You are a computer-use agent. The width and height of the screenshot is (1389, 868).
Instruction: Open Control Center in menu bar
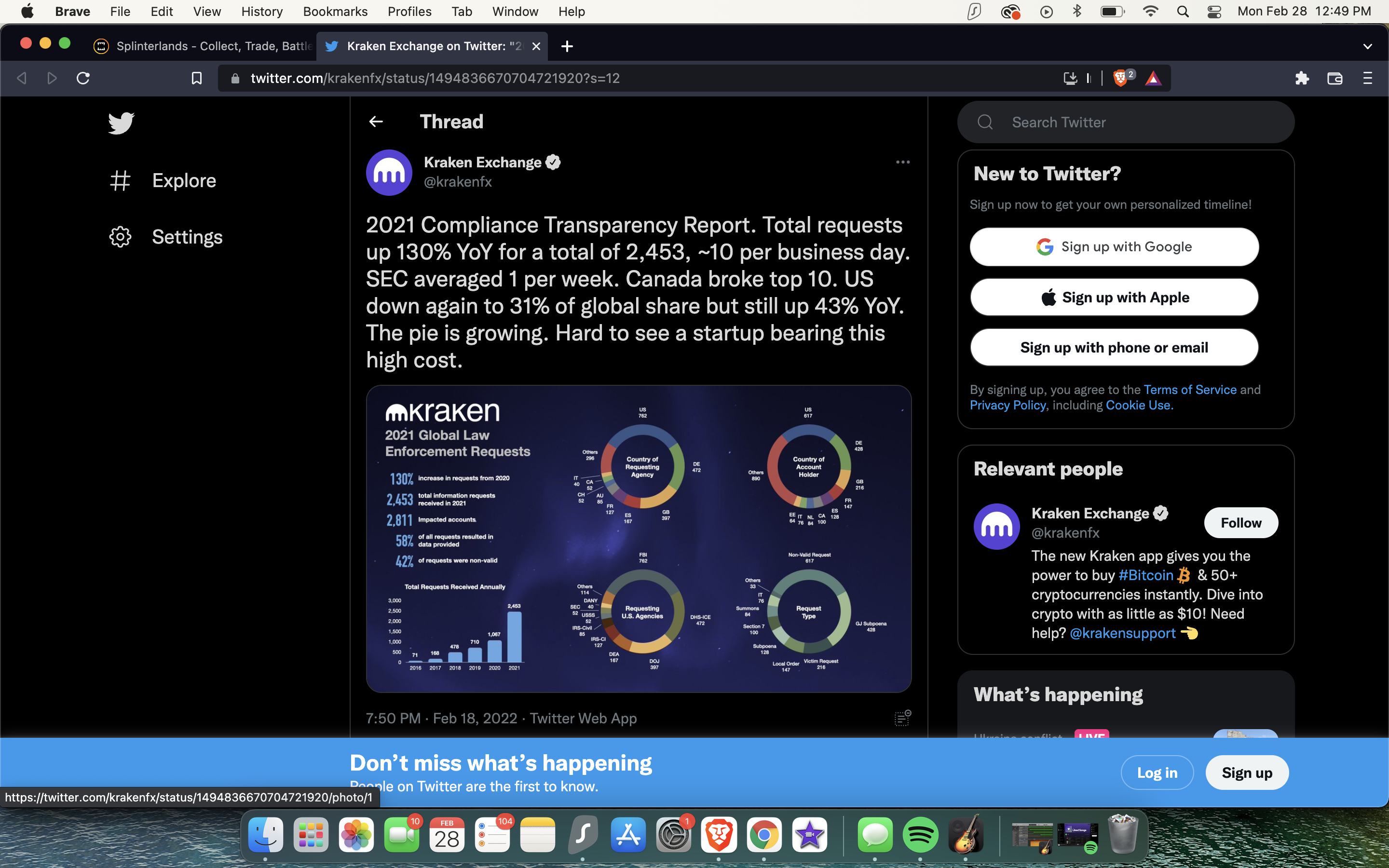tap(1214, 12)
